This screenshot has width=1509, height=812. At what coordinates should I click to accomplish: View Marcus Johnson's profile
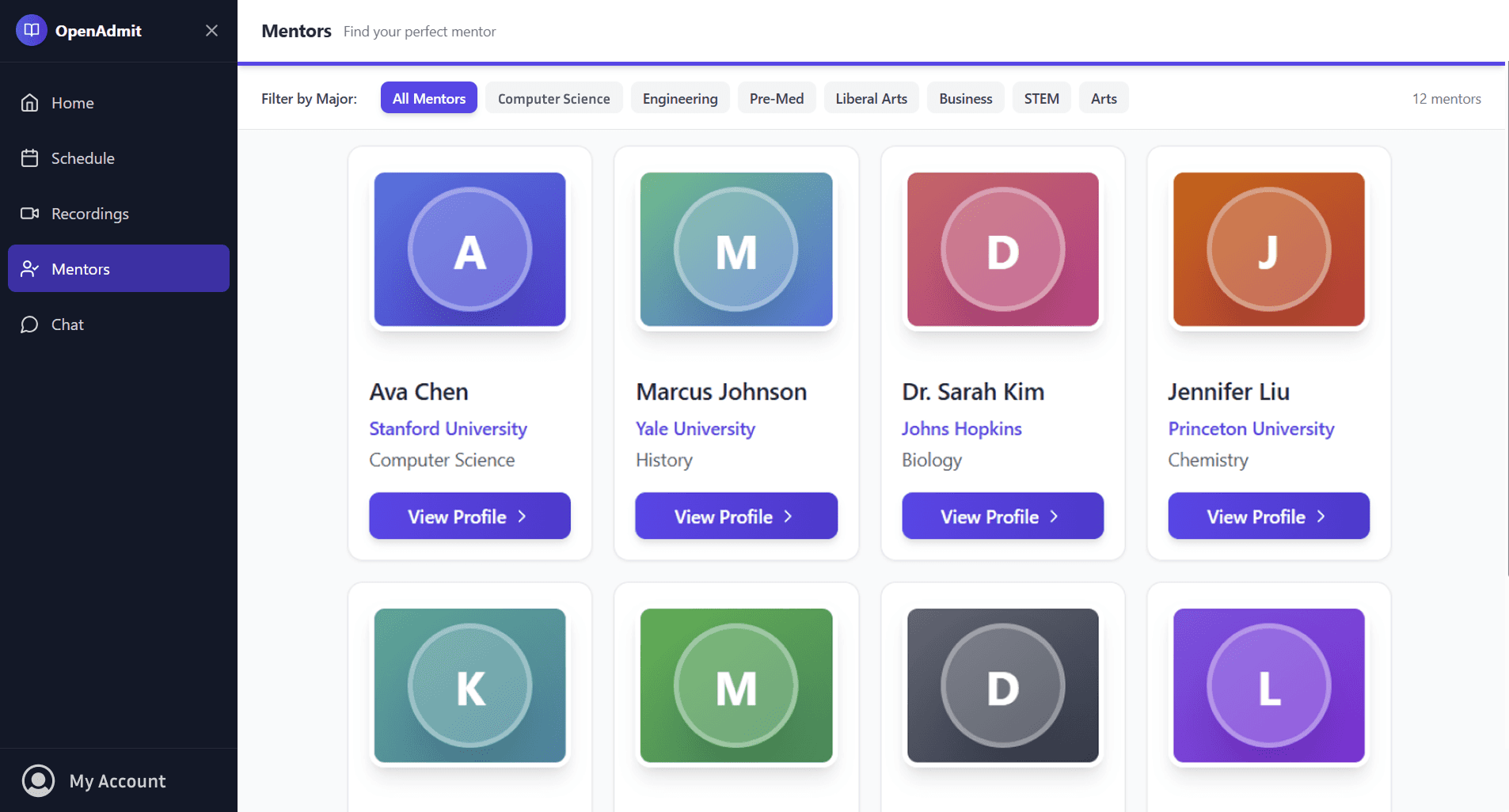click(736, 516)
